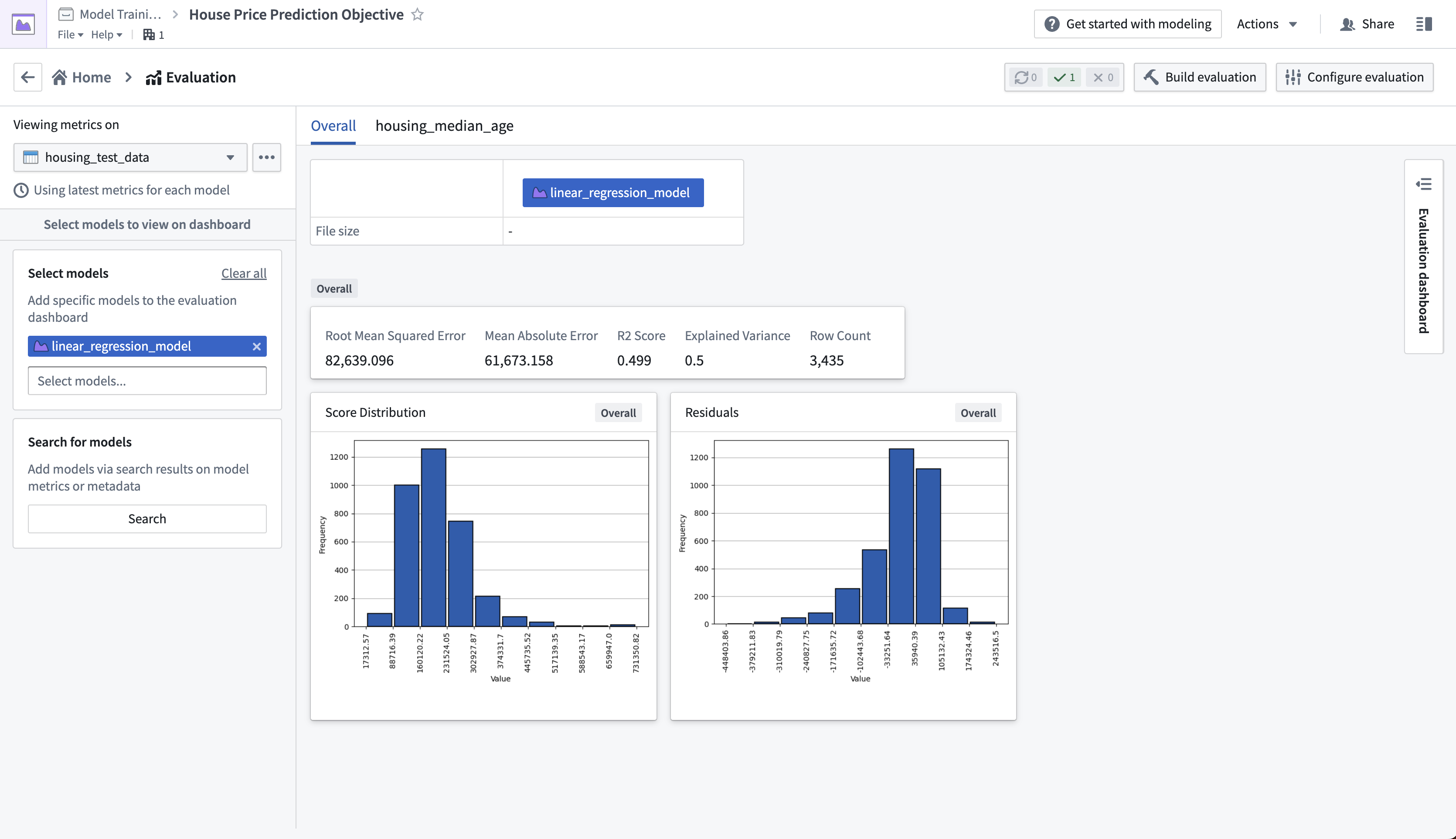1456x839 pixels.
Task: Click the back arrow button
Action: (x=27, y=77)
